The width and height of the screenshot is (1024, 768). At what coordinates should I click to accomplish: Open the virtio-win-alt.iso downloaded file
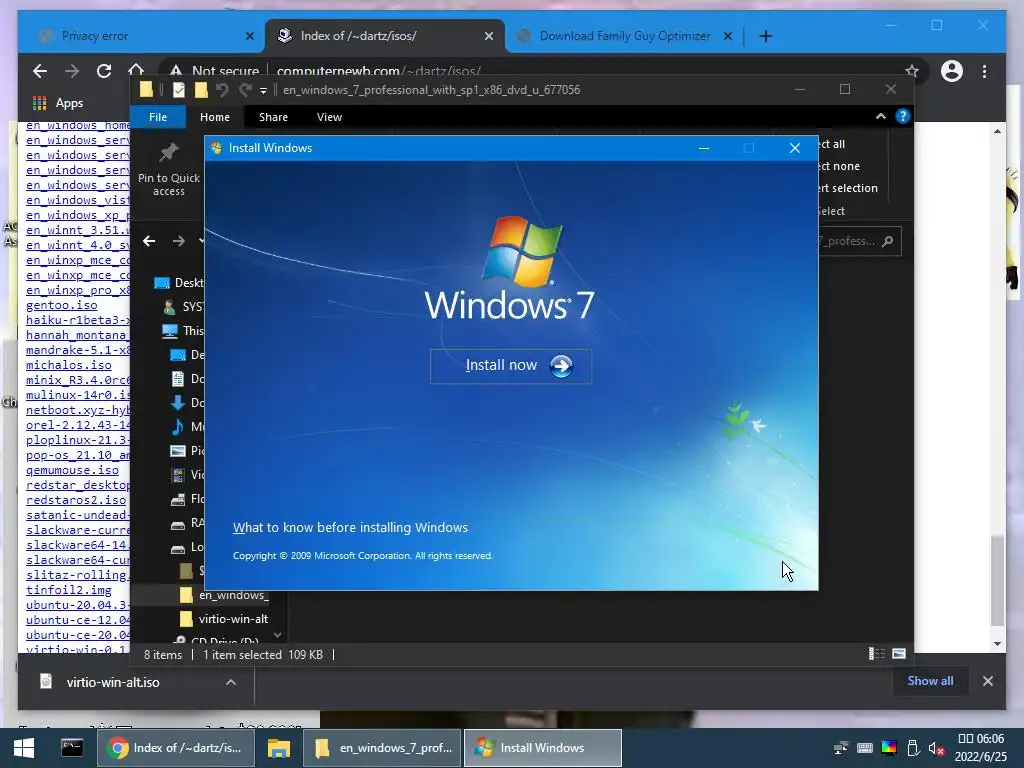point(112,682)
